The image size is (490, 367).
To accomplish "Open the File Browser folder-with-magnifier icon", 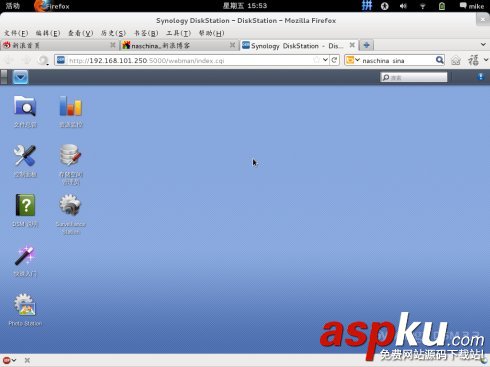I will pos(25,106).
